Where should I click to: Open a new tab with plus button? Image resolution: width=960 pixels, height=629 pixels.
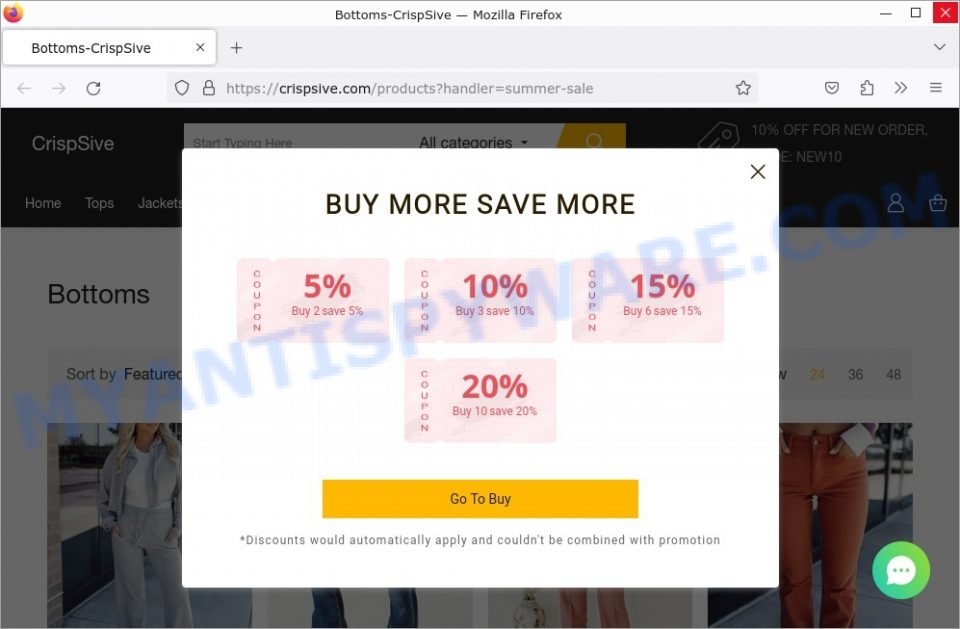[x=236, y=48]
